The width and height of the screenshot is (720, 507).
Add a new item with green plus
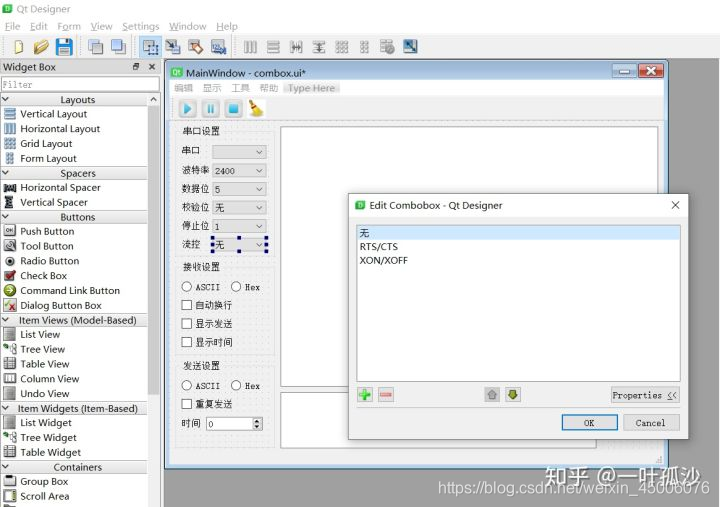365,394
